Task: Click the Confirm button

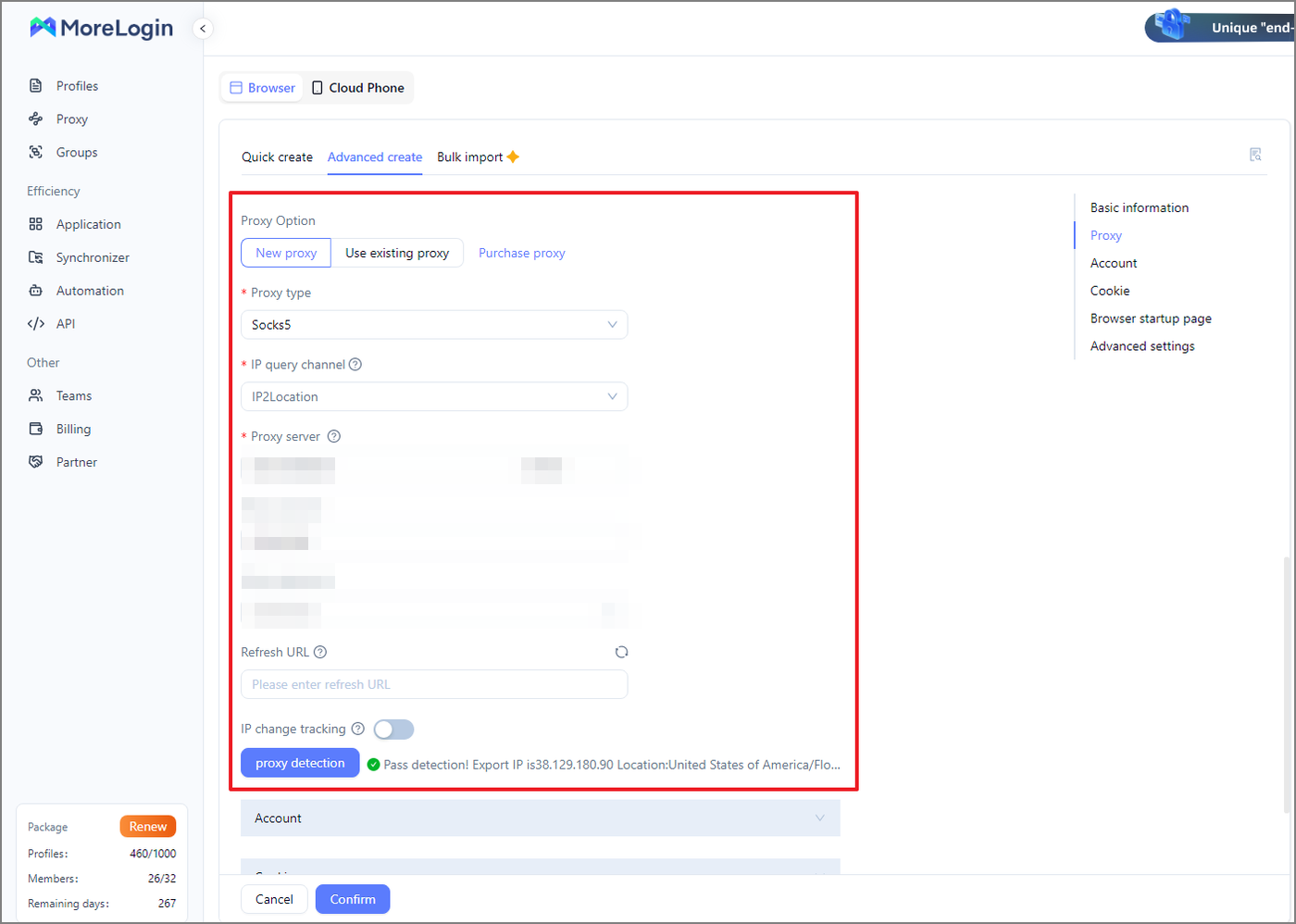Action: point(353,899)
